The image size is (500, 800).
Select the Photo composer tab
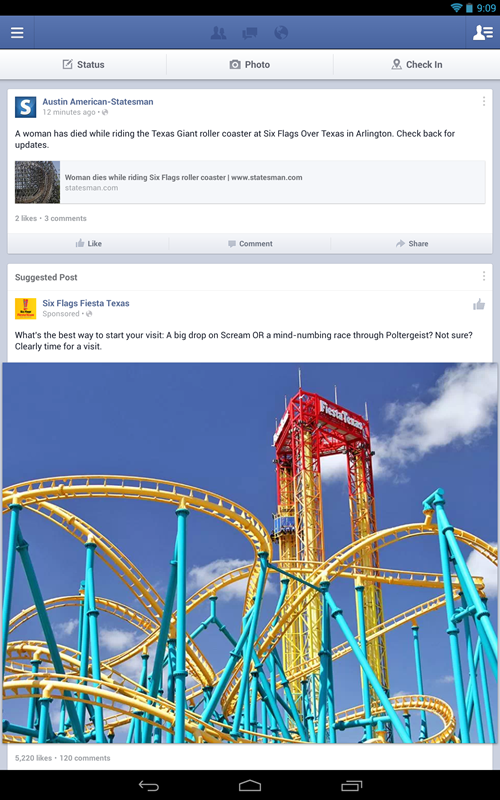coord(250,64)
